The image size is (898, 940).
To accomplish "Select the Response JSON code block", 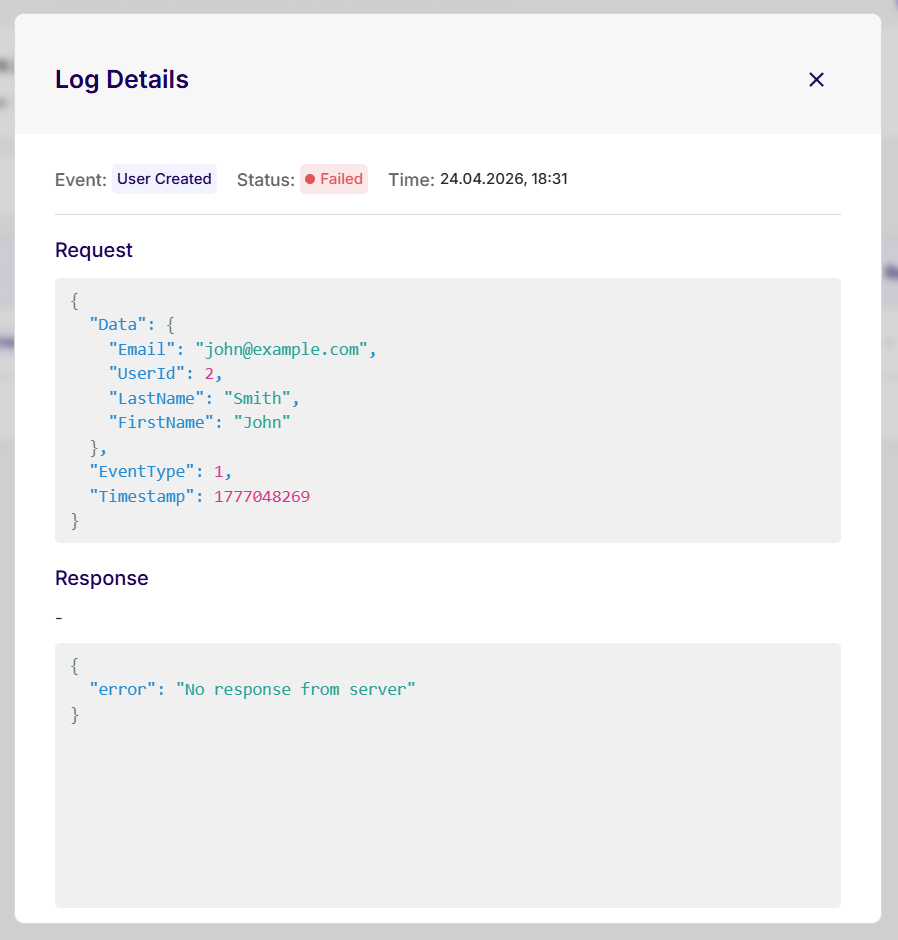I will click(x=448, y=775).
